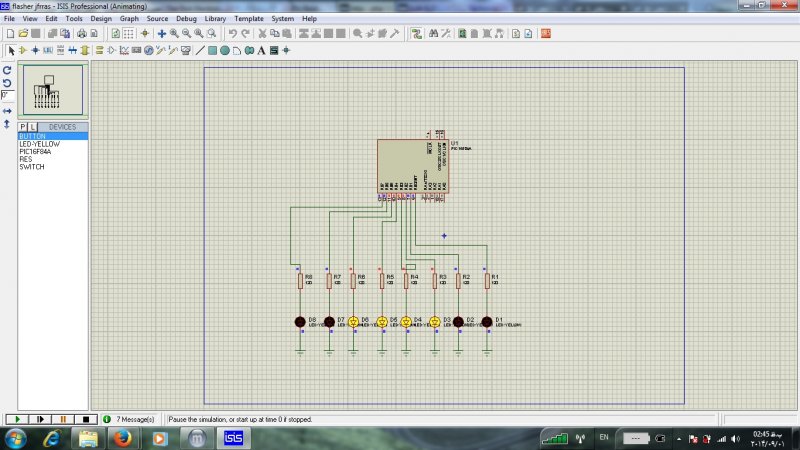The height and width of the screenshot is (450, 800).
Task: Click the X-Mirror horizontal flip icon
Action: click(x=7, y=111)
